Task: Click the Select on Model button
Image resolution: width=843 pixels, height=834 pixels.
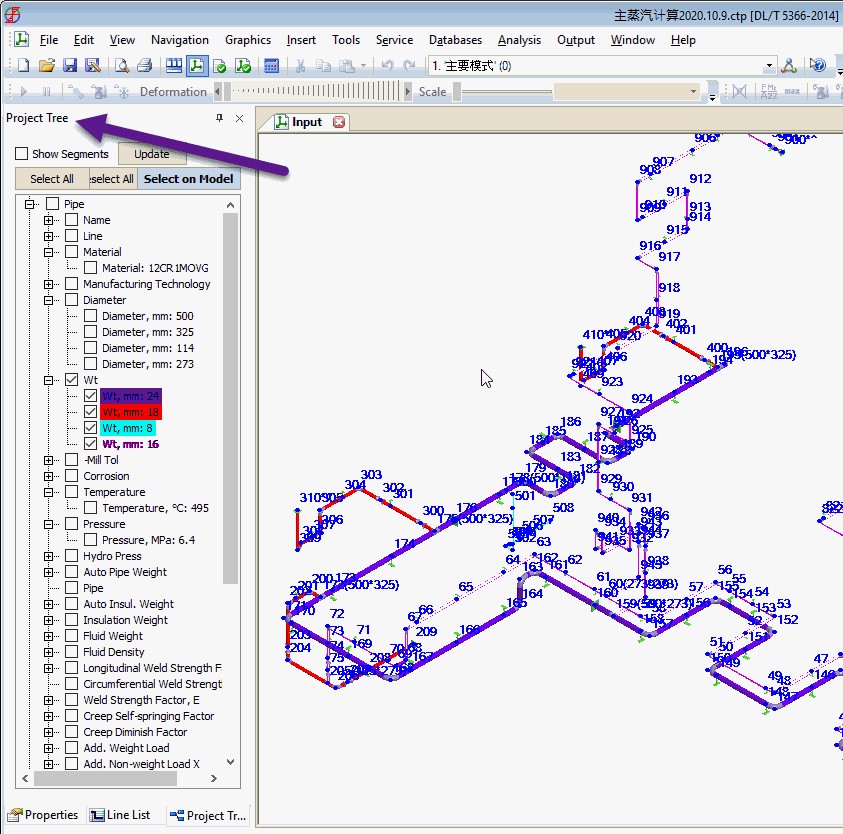Action: (x=189, y=179)
